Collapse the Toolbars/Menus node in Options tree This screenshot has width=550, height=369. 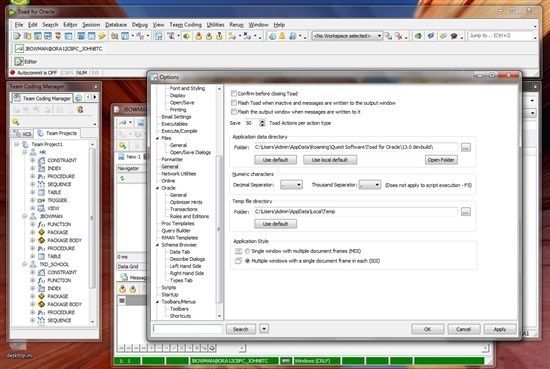[x=157, y=302]
